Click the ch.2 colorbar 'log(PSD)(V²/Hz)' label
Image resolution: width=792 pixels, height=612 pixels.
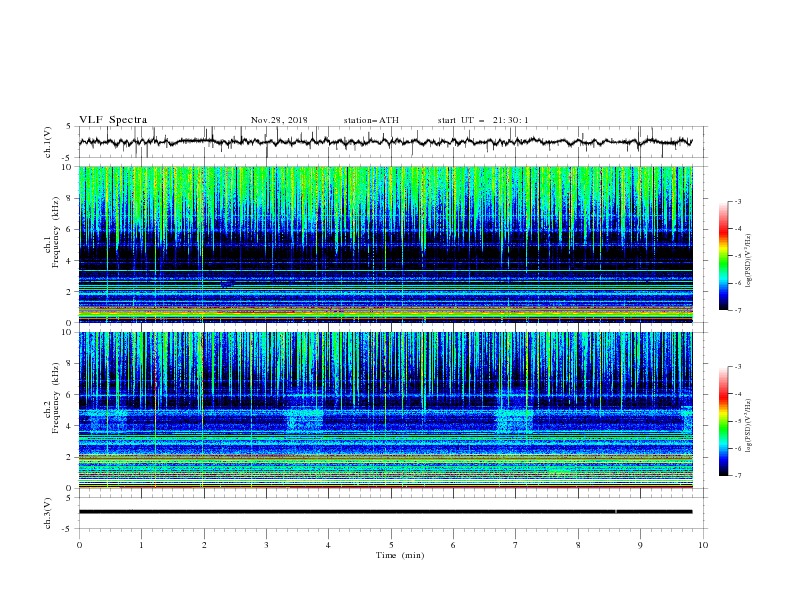(748, 426)
